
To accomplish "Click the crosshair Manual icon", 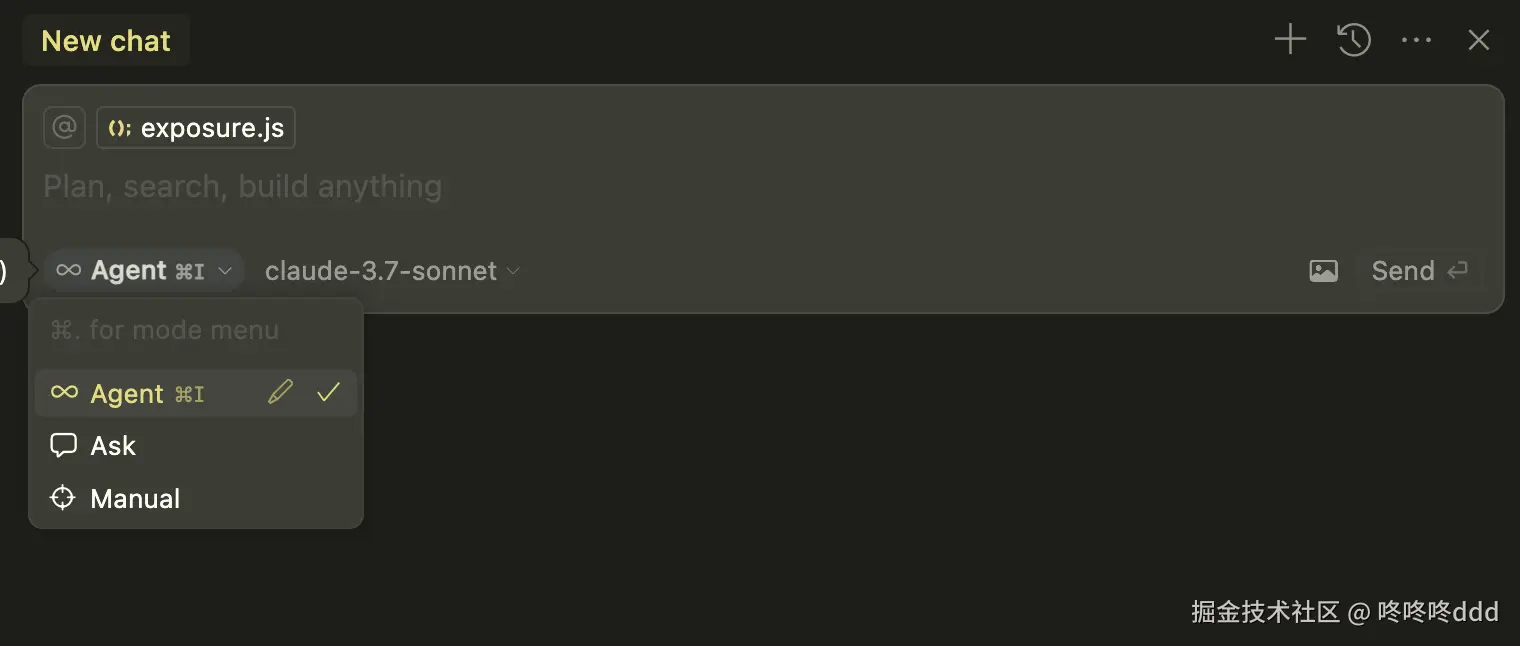I will (63, 498).
